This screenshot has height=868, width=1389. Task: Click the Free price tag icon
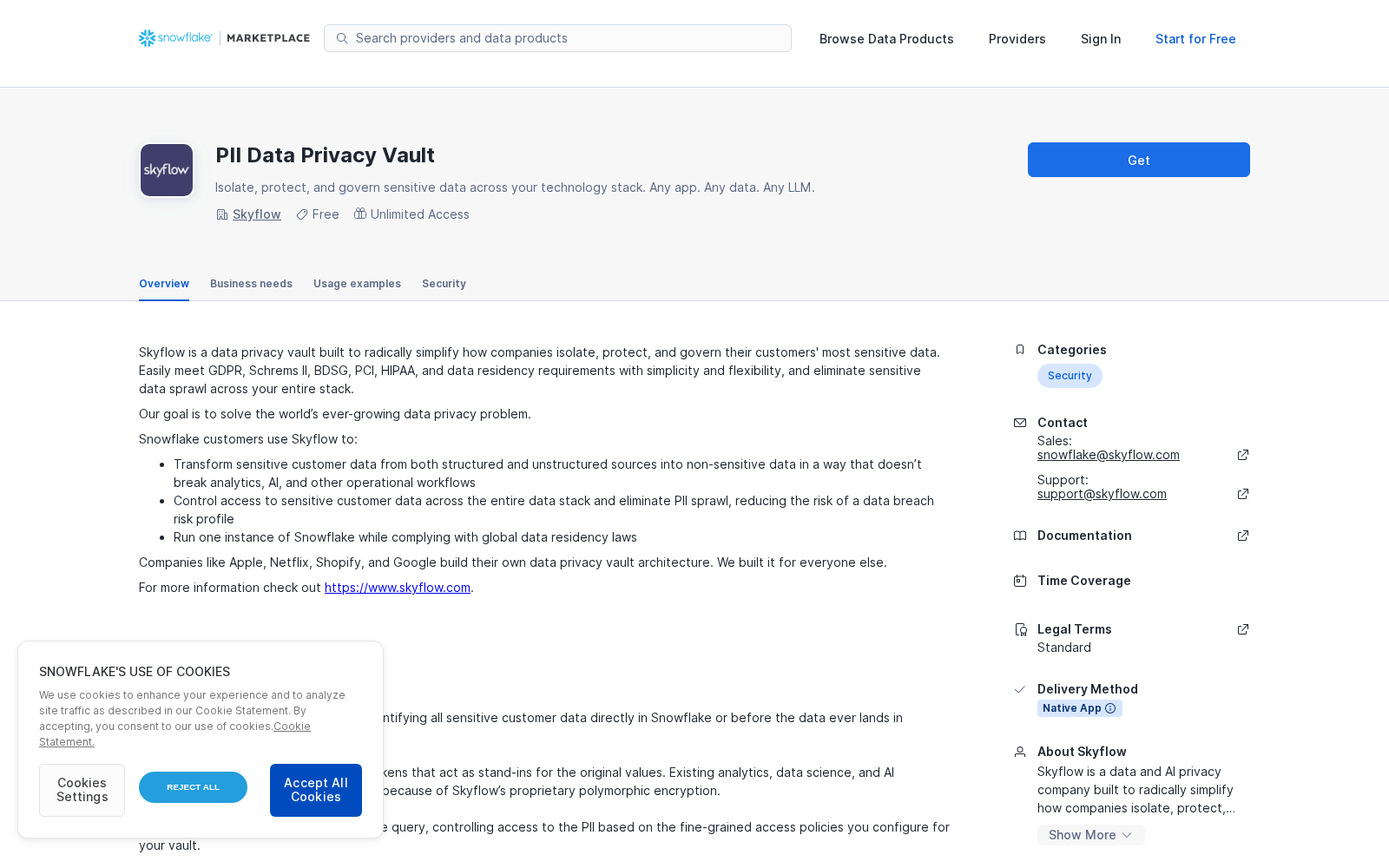[302, 214]
